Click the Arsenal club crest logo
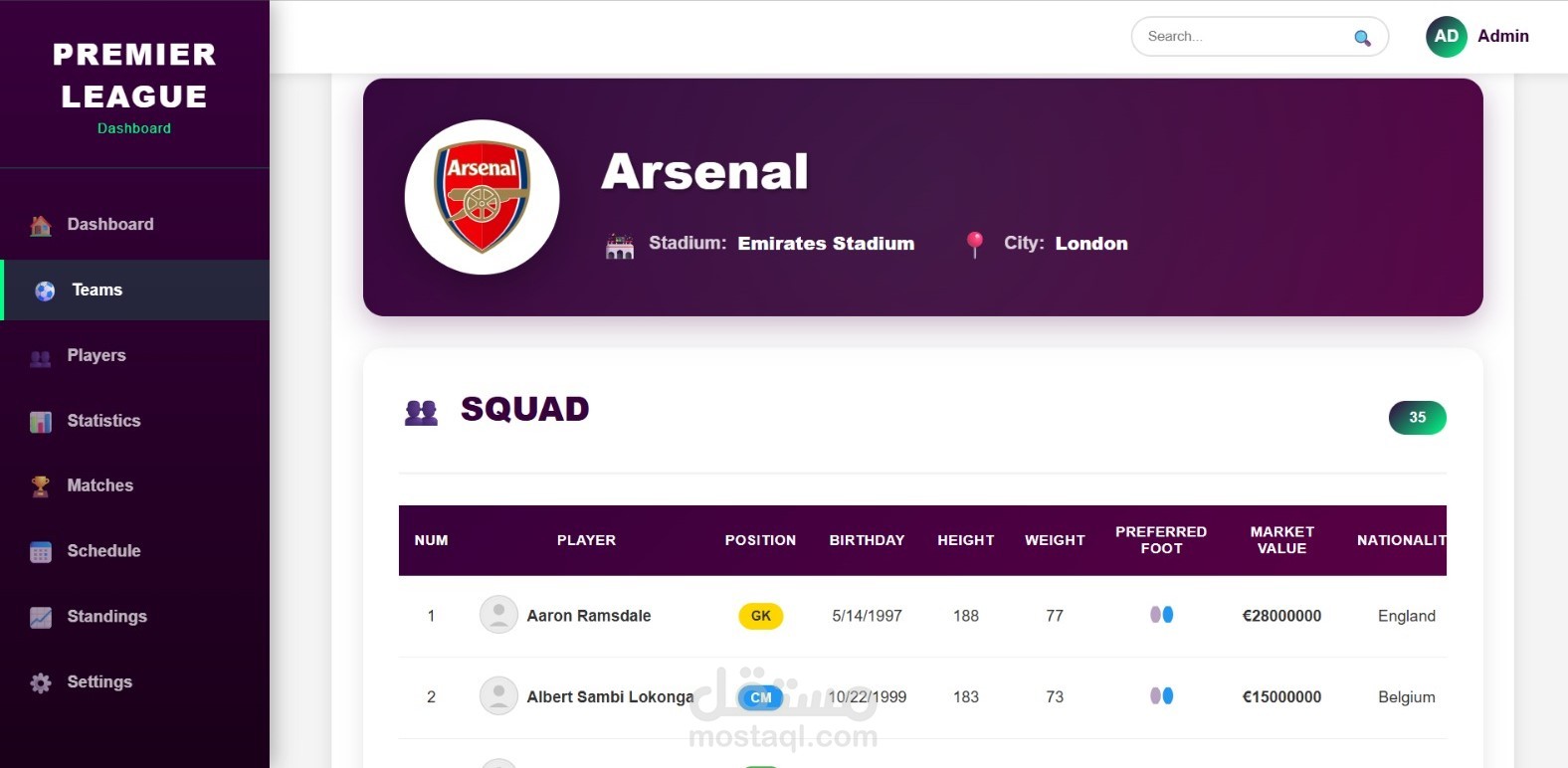The image size is (1568, 768). [482, 197]
